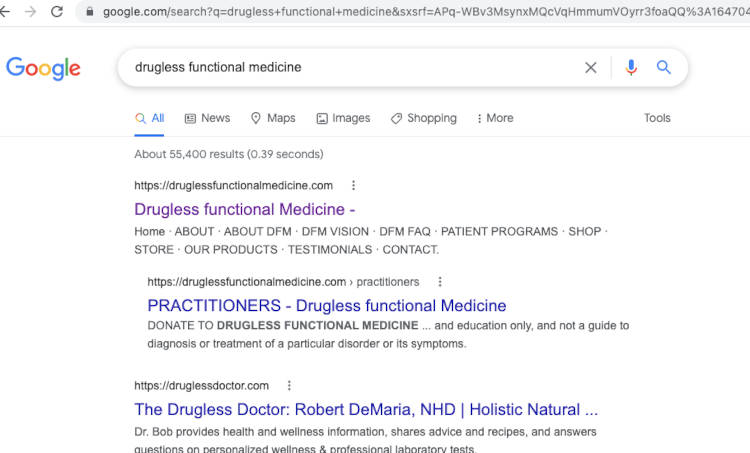Click the padlock site security icon
The height and width of the screenshot is (453, 750).
click(x=89, y=11)
